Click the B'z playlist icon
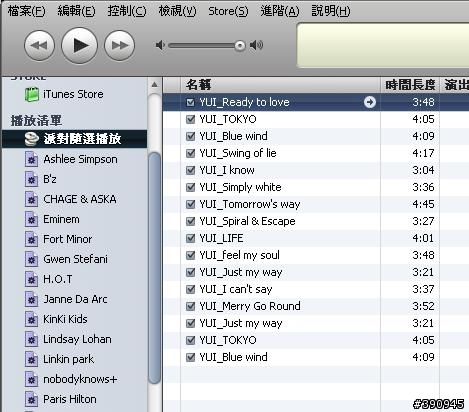The width and height of the screenshot is (469, 412). click(x=31, y=179)
